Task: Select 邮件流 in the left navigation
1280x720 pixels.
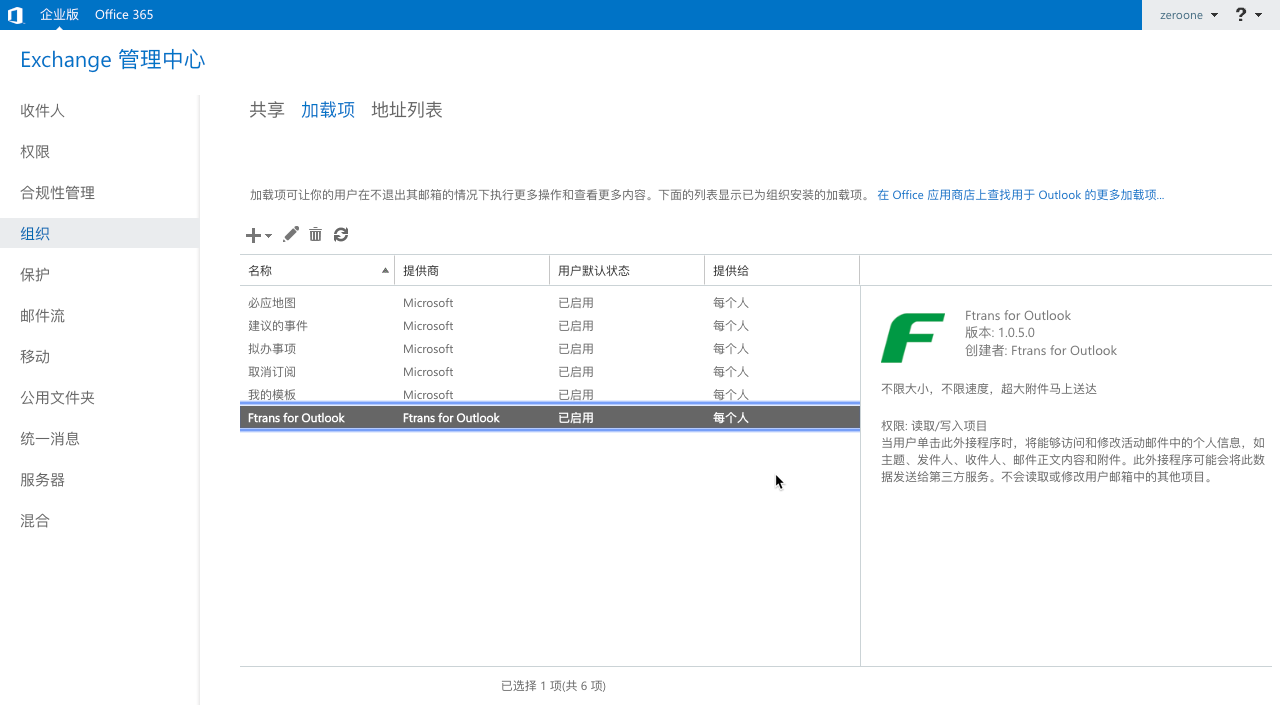Action: [42, 315]
